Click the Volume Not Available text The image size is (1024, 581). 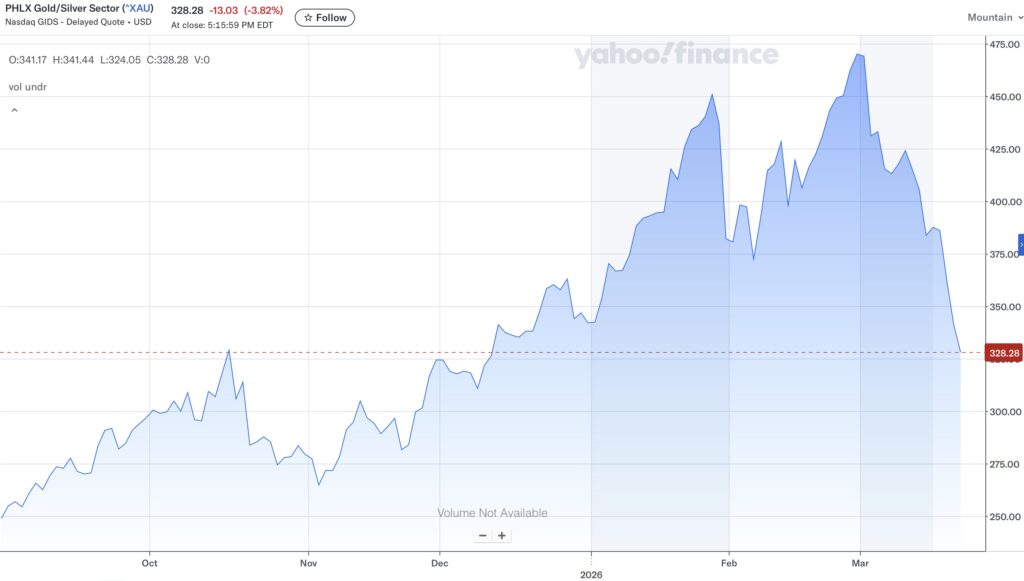point(492,513)
